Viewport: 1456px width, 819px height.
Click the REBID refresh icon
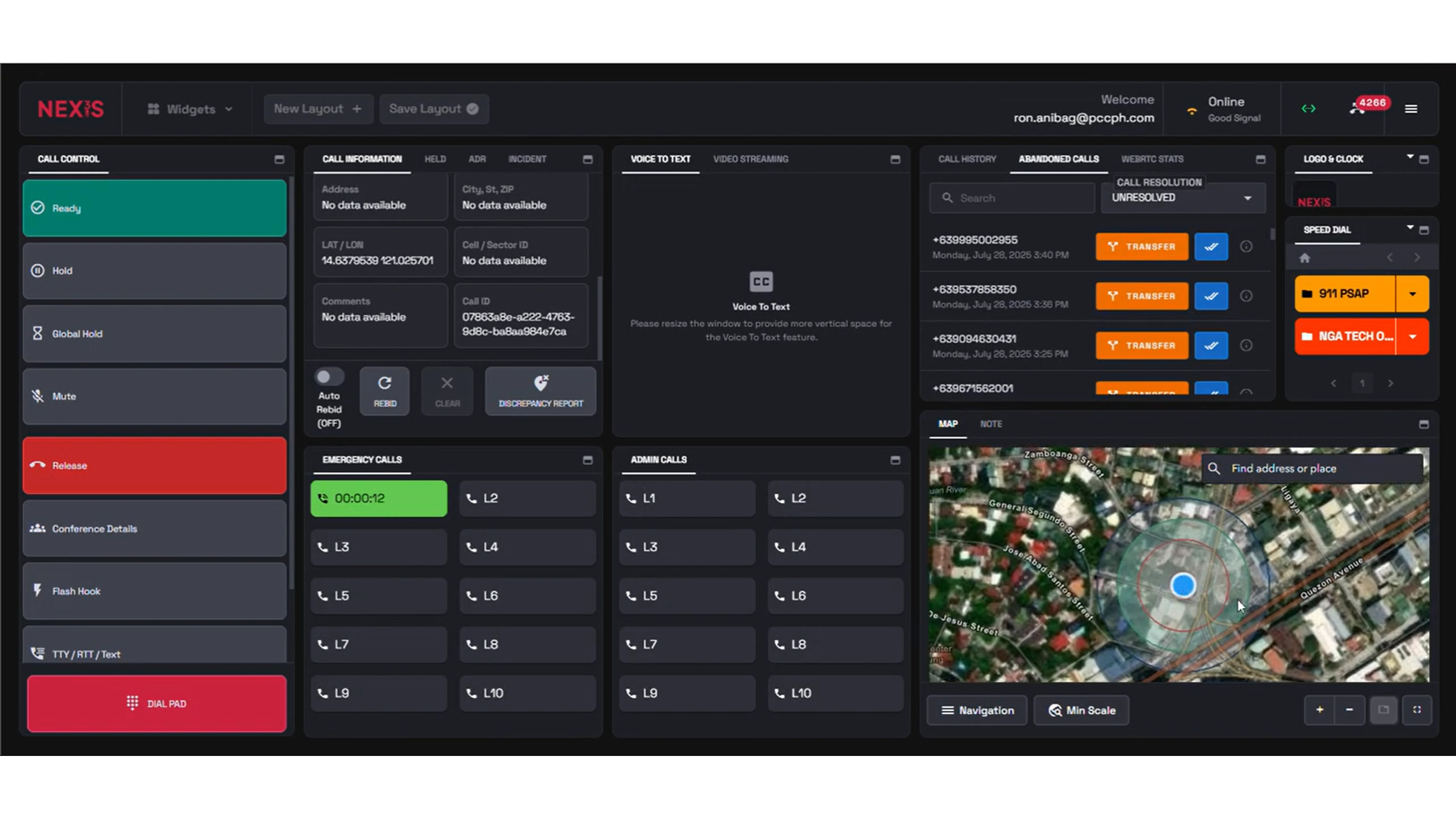coord(384,383)
